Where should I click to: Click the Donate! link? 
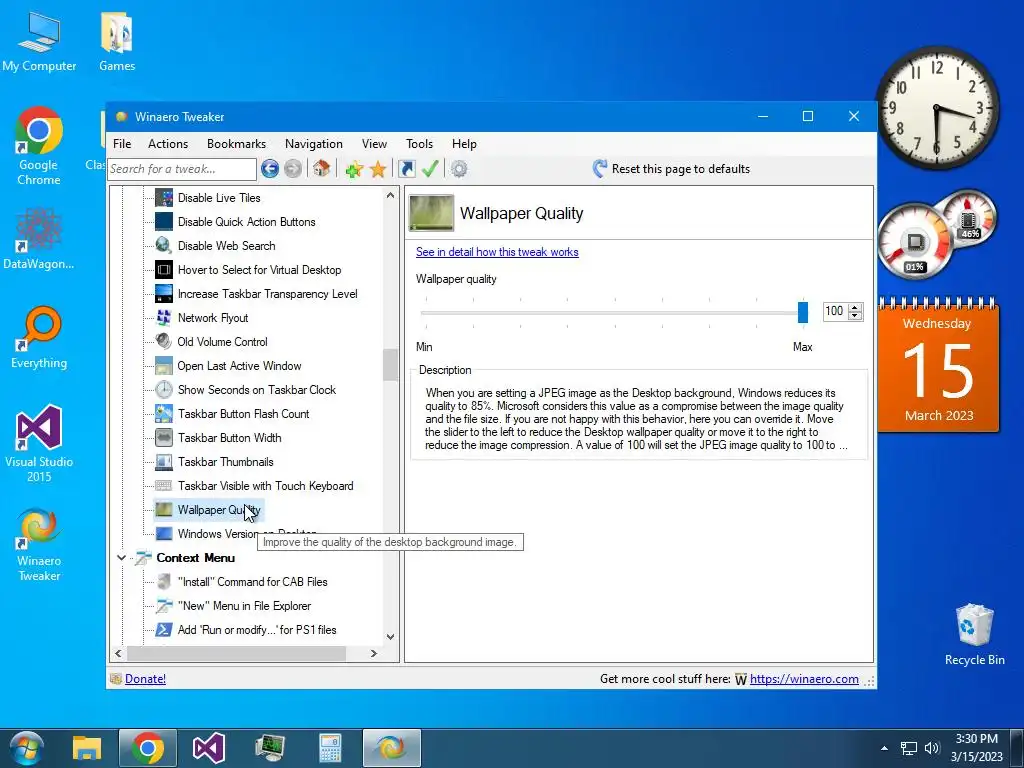pos(145,679)
